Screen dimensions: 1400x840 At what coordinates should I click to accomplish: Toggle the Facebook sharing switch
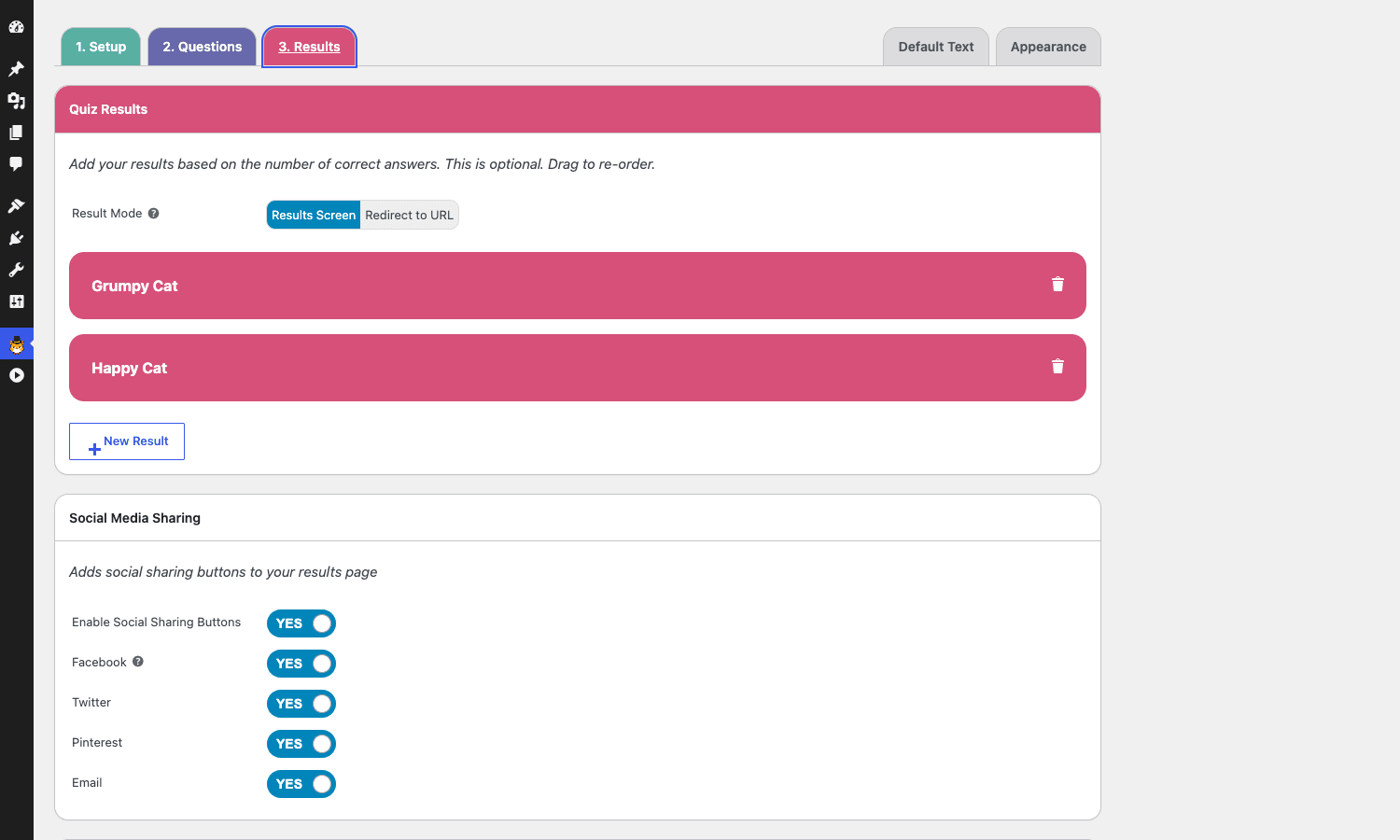click(301, 664)
